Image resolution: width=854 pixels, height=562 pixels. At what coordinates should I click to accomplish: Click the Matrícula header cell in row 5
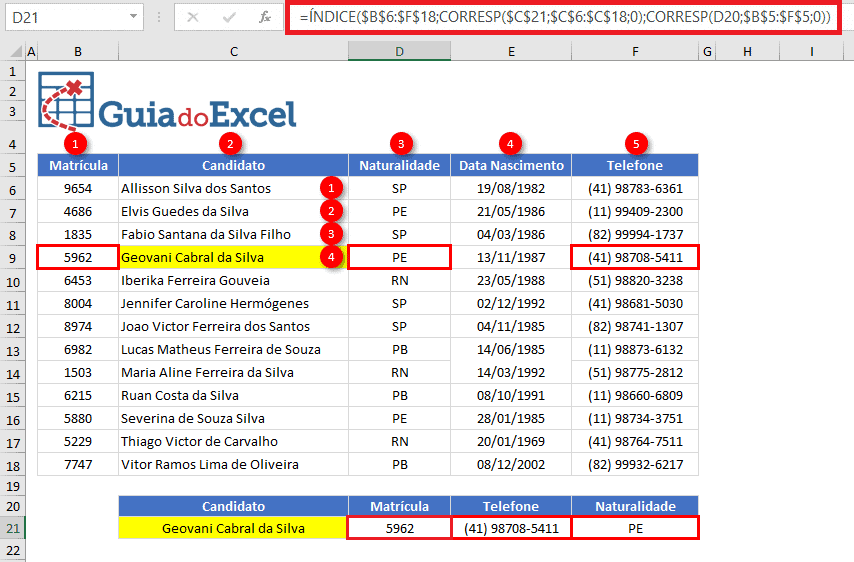pyautogui.click(x=78, y=166)
